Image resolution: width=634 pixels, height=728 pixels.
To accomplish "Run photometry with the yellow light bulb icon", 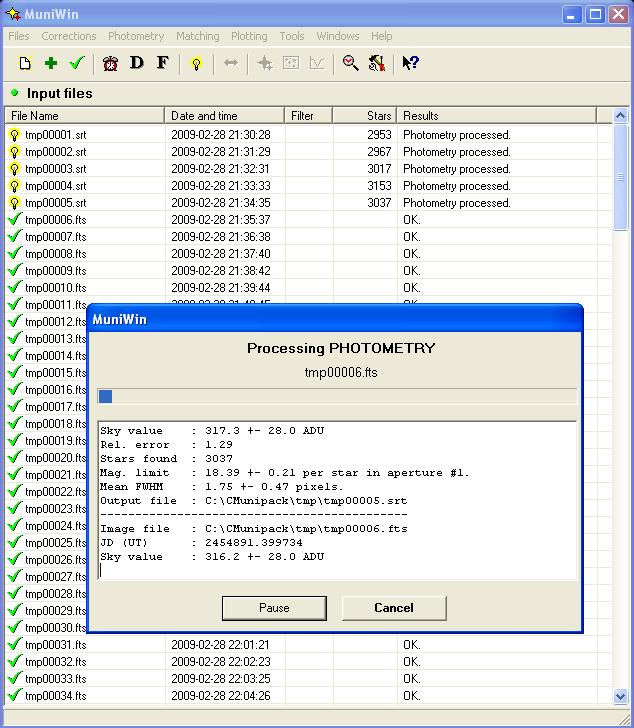I will (196, 63).
